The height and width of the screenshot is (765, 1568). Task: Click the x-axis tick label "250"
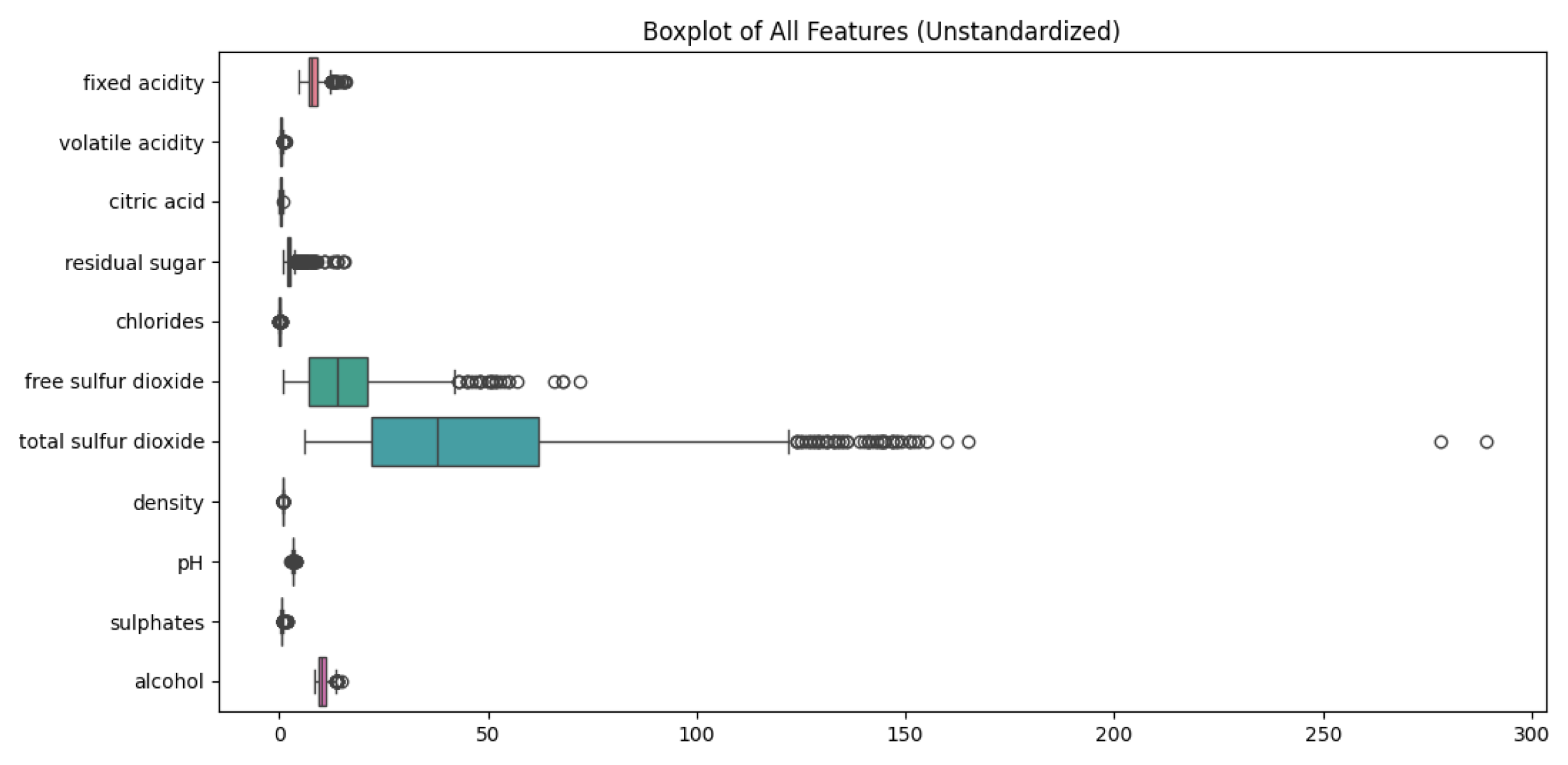click(x=1323, y=735)
